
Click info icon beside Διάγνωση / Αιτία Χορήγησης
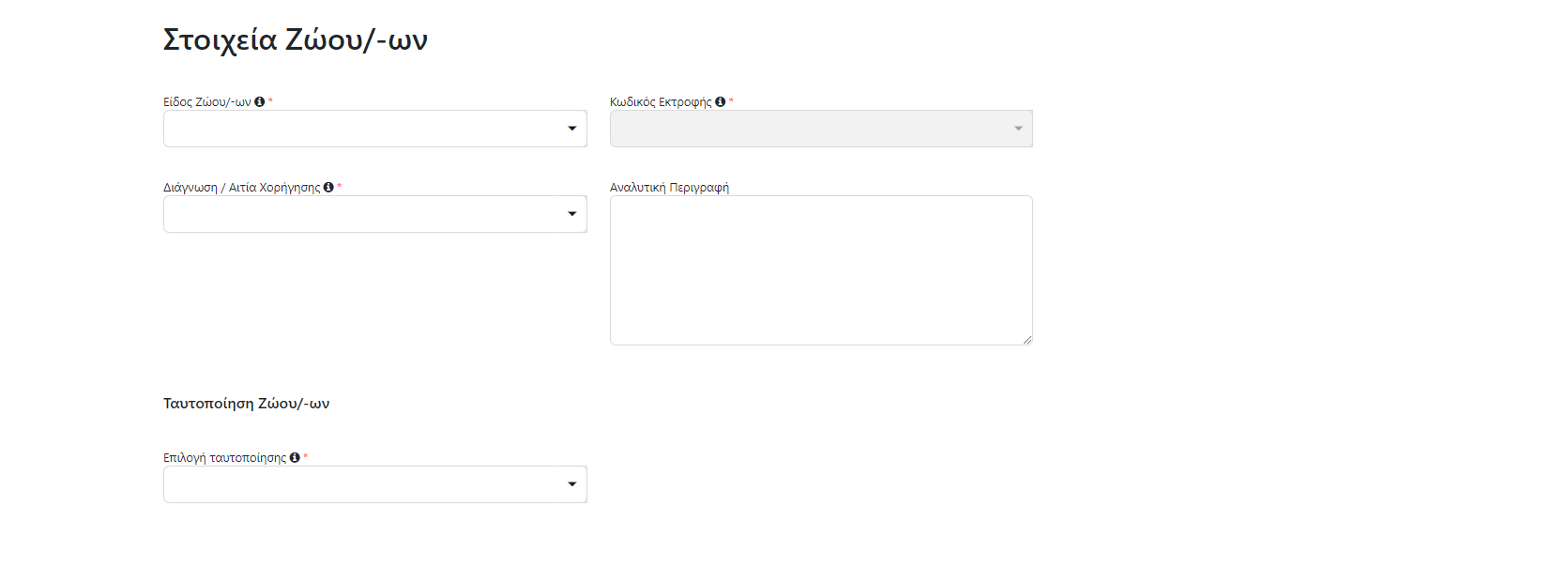328,188
